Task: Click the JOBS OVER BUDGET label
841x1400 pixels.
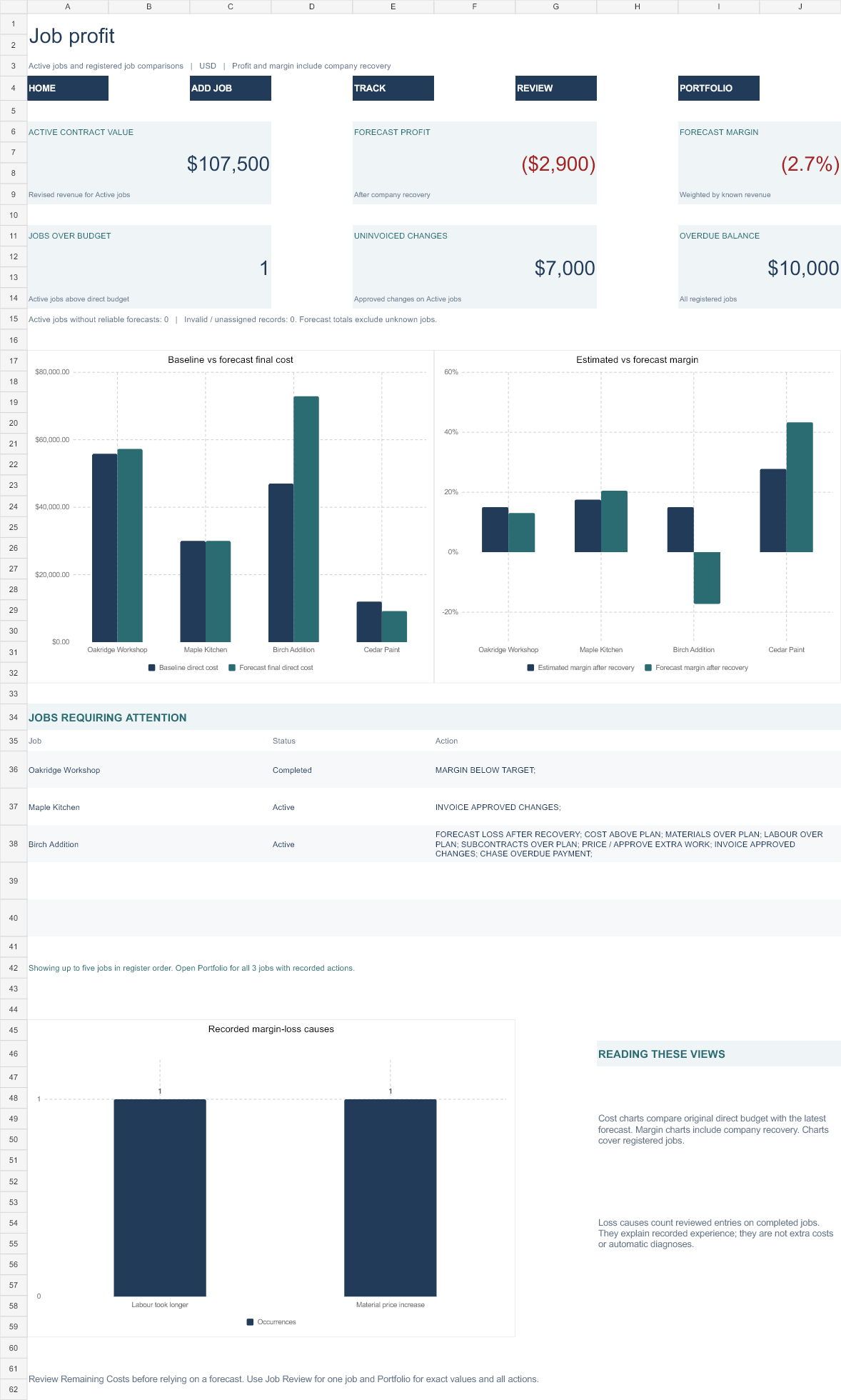Action: [70, 236]
